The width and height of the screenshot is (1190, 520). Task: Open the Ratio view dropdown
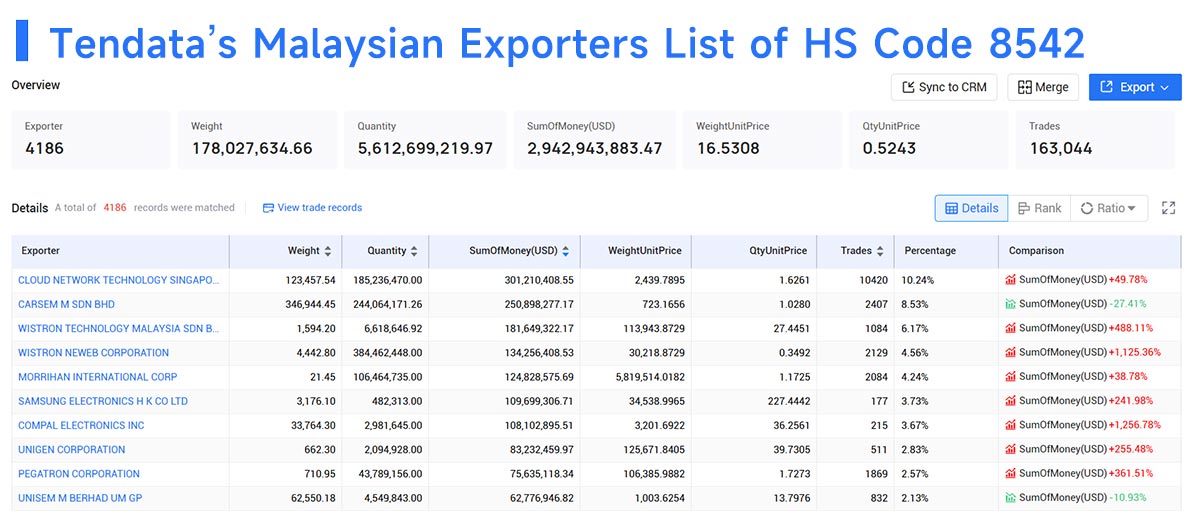[x=1109, y=208]
